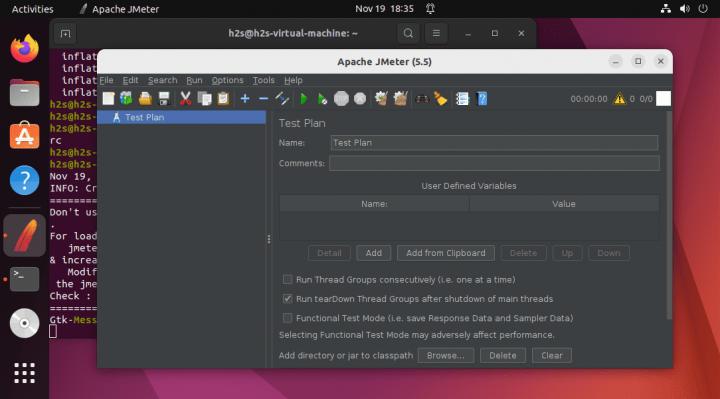
Task: Expand all nodes with plus icon
Action: click(x=245, y=99)
